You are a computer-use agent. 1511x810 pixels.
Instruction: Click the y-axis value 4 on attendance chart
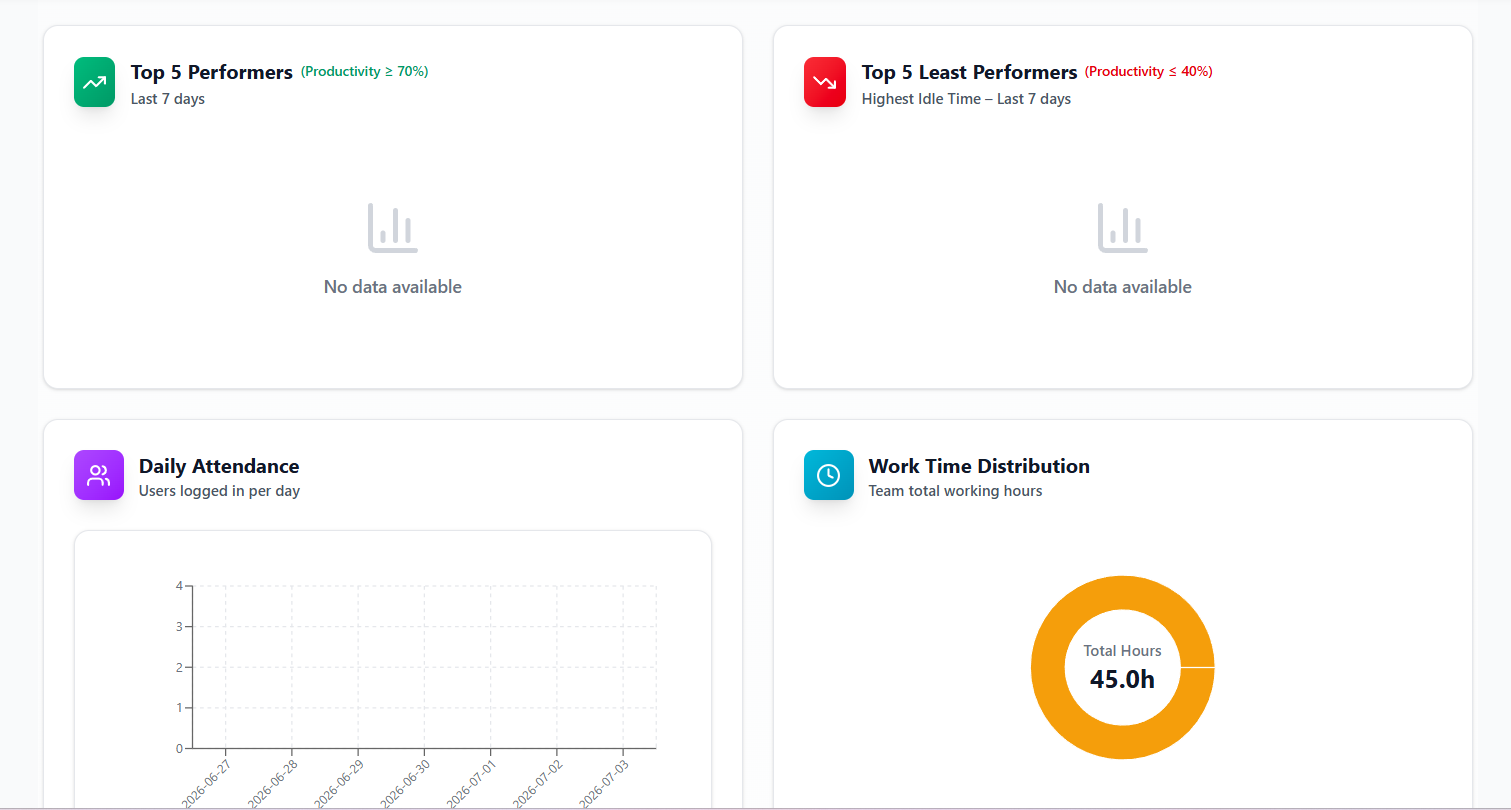pos(178,586)
